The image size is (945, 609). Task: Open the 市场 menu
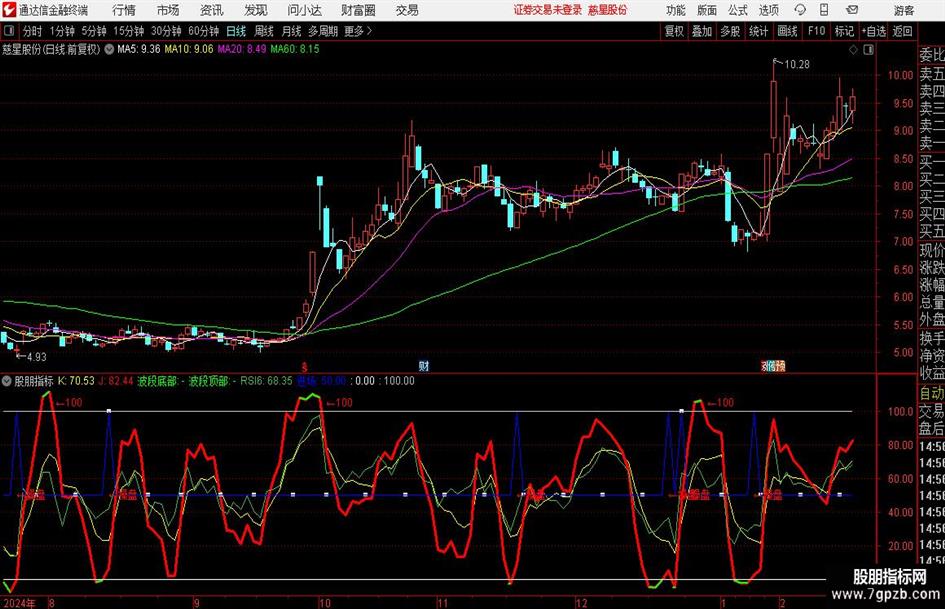pyautogui.click(x=168, y=10)
